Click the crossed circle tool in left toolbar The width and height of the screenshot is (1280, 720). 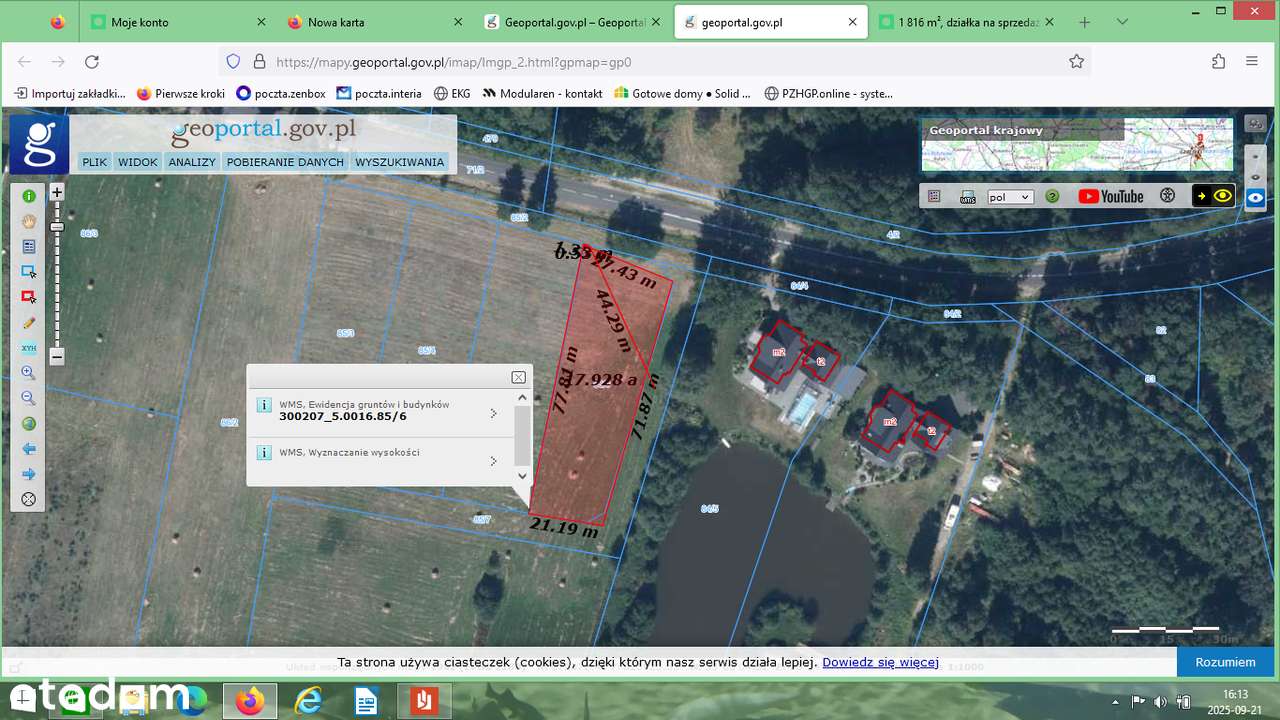pyautogui.click(x=29, y=499)
